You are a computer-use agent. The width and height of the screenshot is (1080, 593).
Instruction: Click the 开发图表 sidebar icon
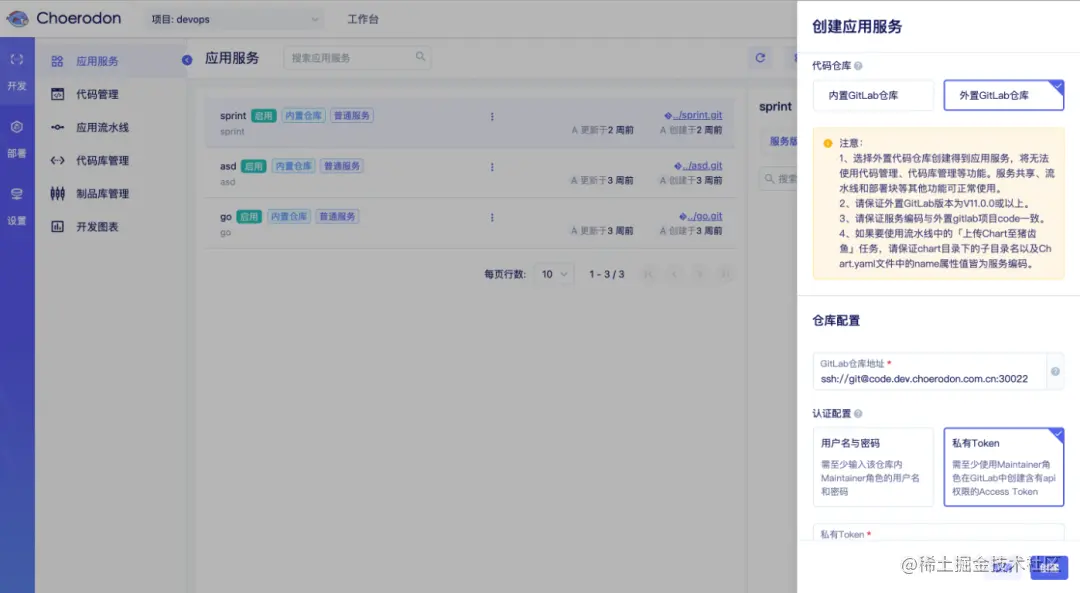(58, 227)
